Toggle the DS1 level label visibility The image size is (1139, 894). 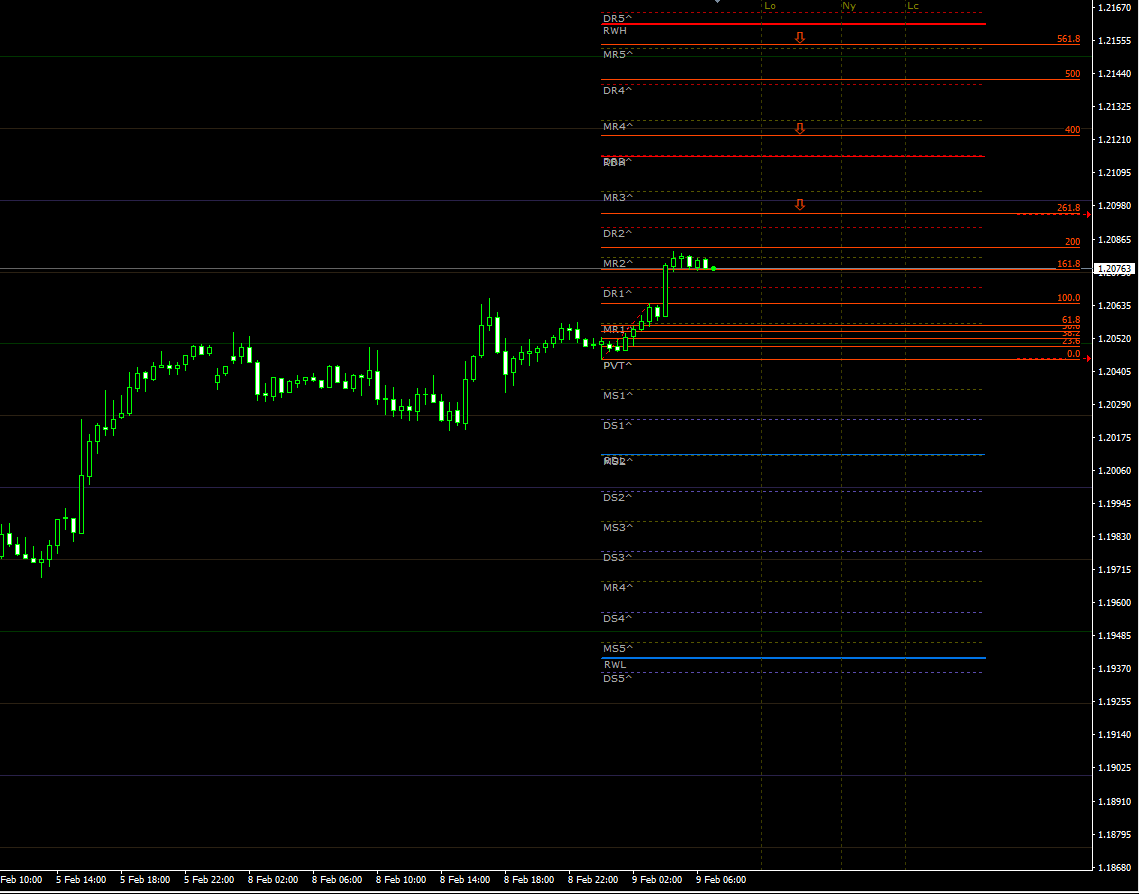click(615, 424)
